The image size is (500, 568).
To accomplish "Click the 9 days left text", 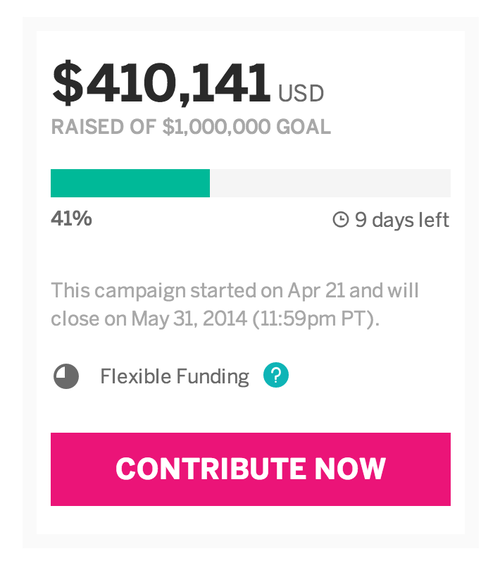I will 402,220.
